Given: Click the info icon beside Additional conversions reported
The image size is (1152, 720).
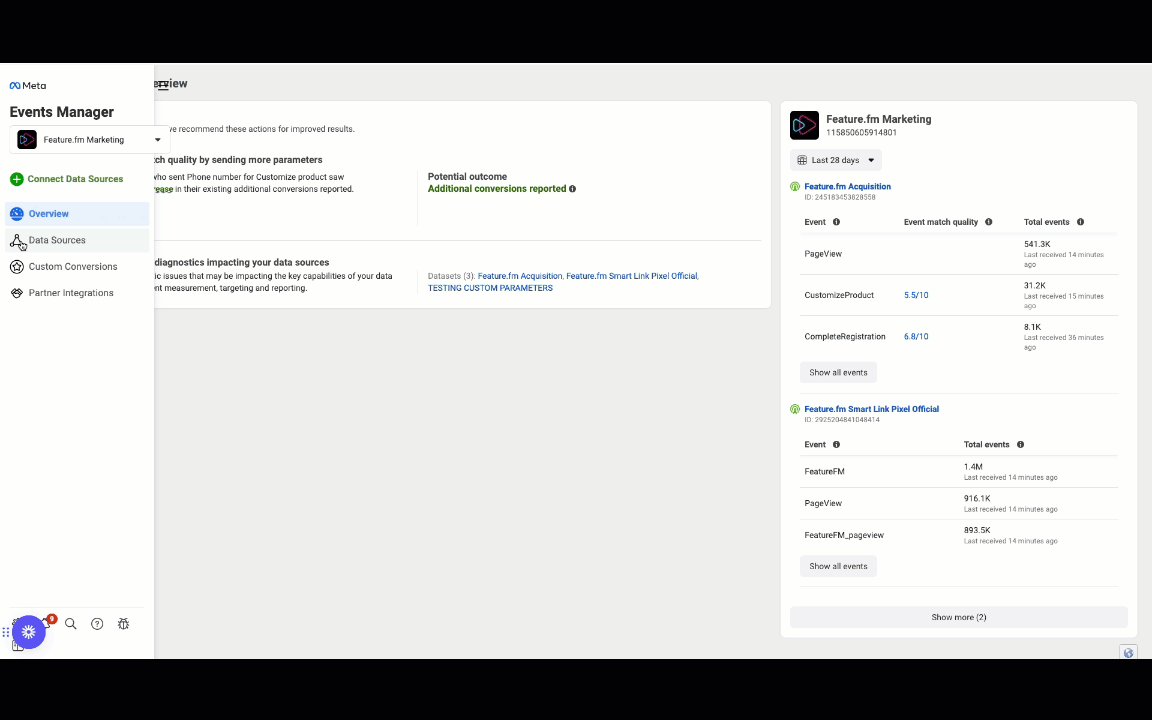Looking at the screenshot, I should [572, 189].
